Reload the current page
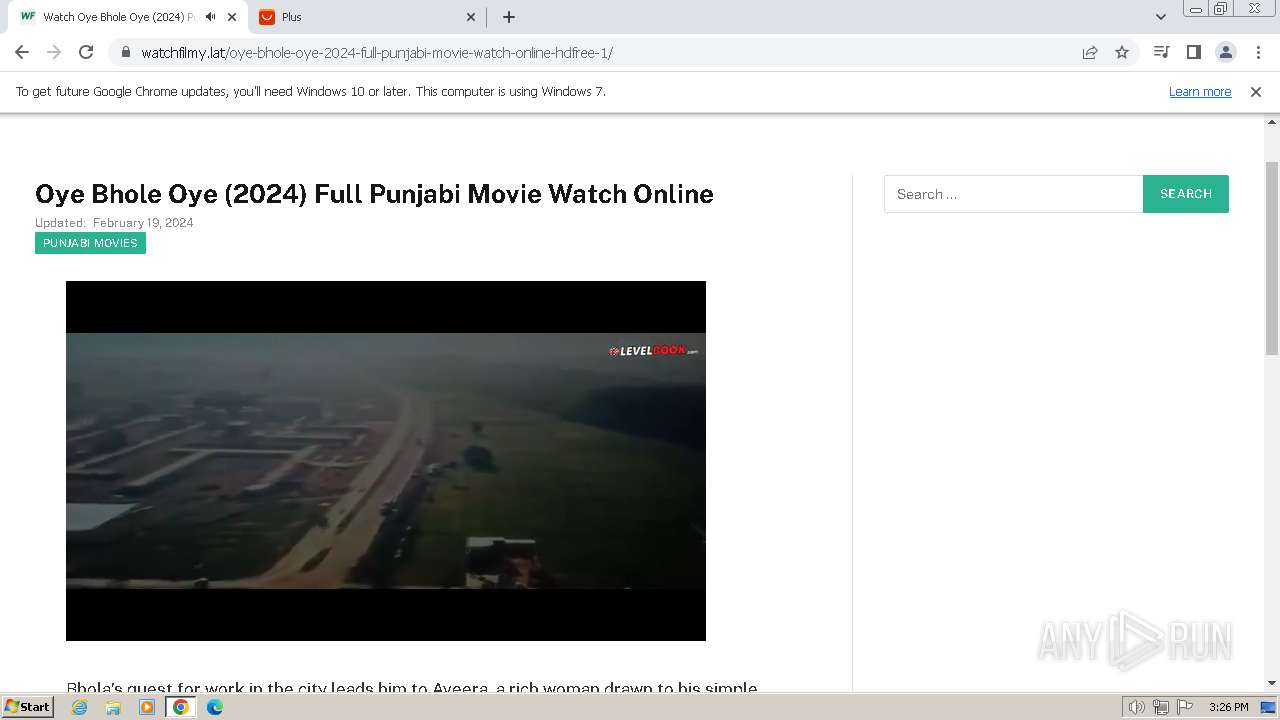 coord(86,52)
